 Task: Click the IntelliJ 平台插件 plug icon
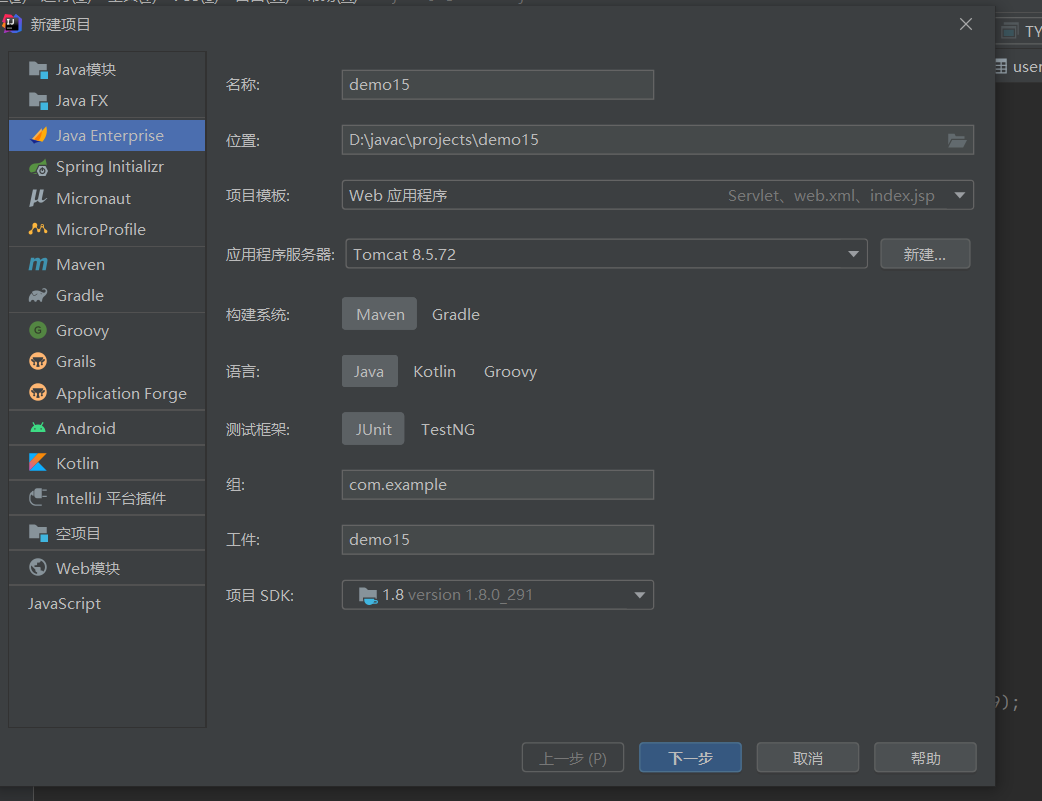tap(38, 498)
